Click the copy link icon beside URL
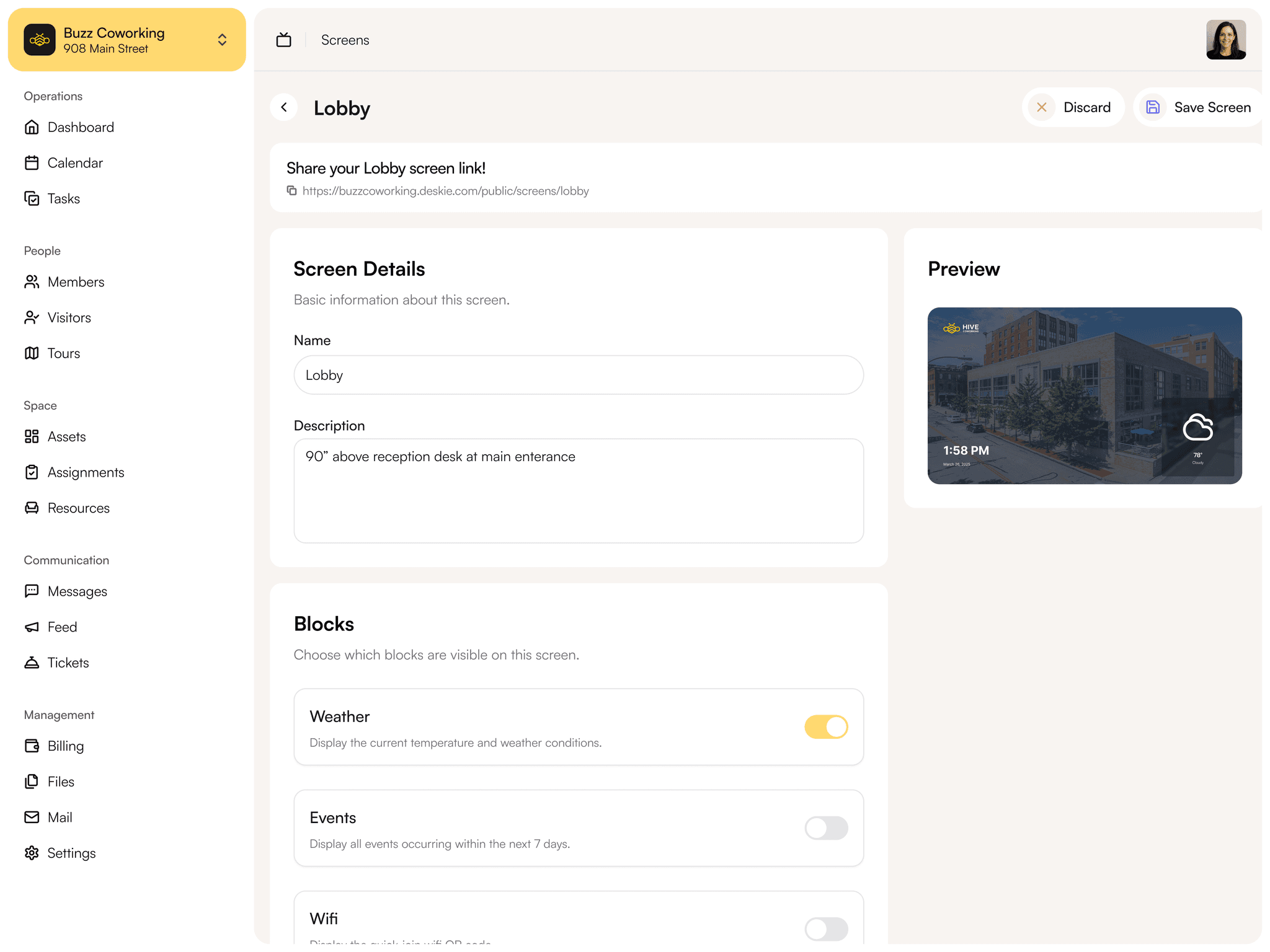This screenshot has height=952, width=1270. (291, 190)
